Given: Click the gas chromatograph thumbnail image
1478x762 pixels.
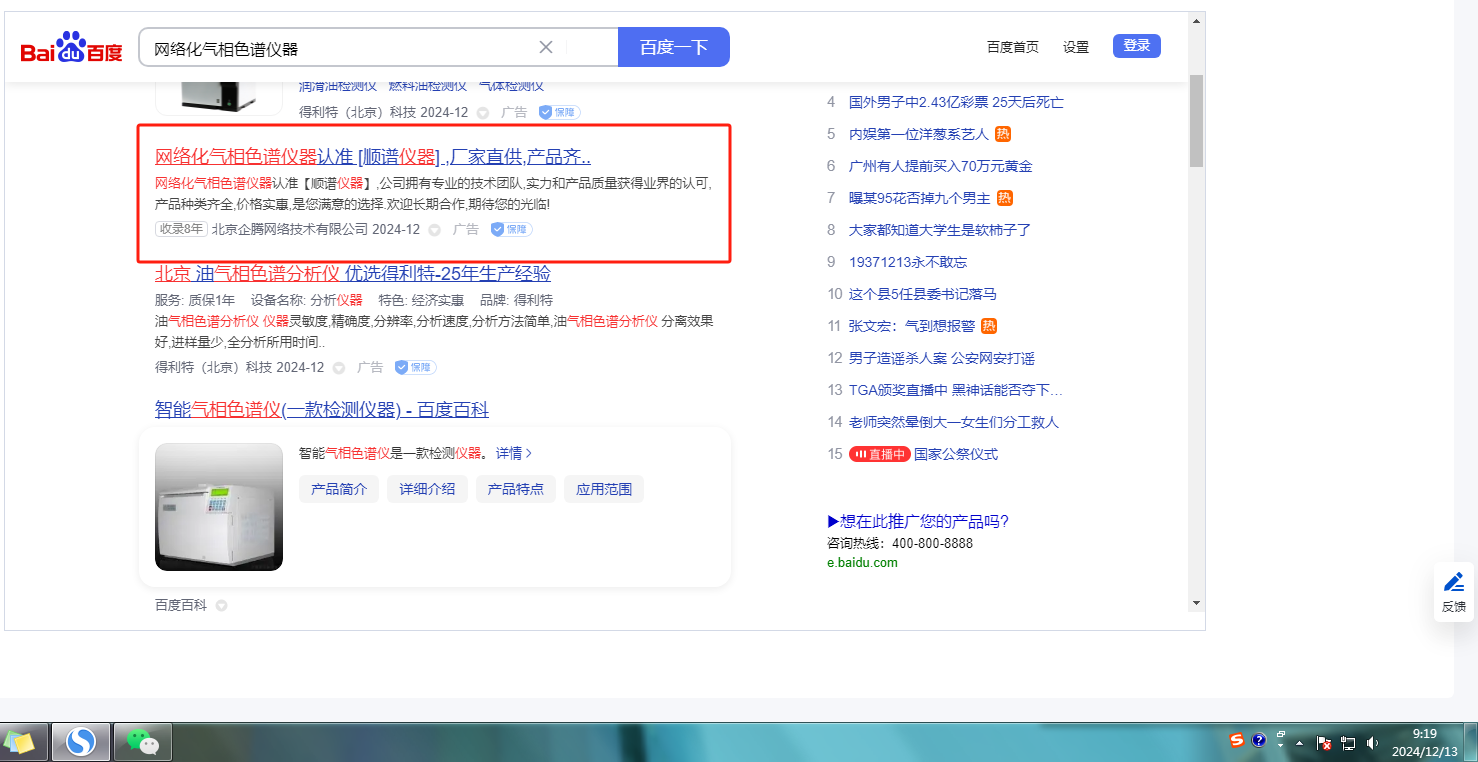Looking at the screenshot, I should (x=219, y=507).
